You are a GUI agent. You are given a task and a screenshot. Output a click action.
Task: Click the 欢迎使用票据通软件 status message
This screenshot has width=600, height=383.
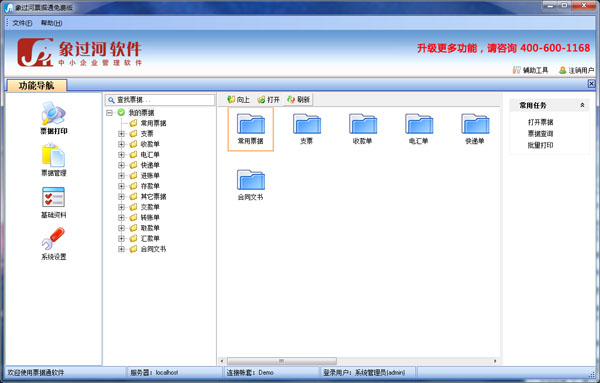click(x=36, y=372)
